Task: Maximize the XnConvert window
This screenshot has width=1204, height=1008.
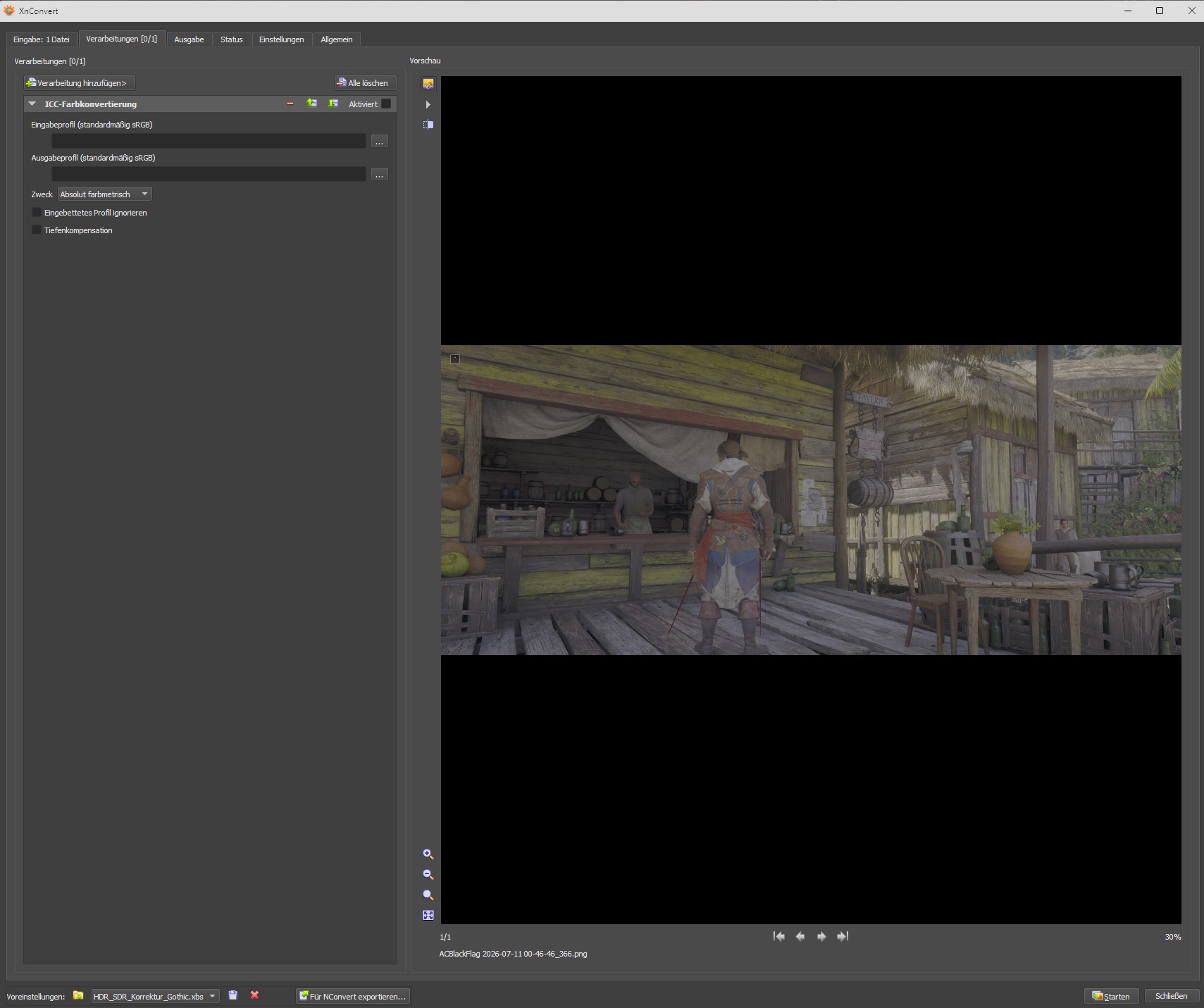Action: coord(1160,11)
